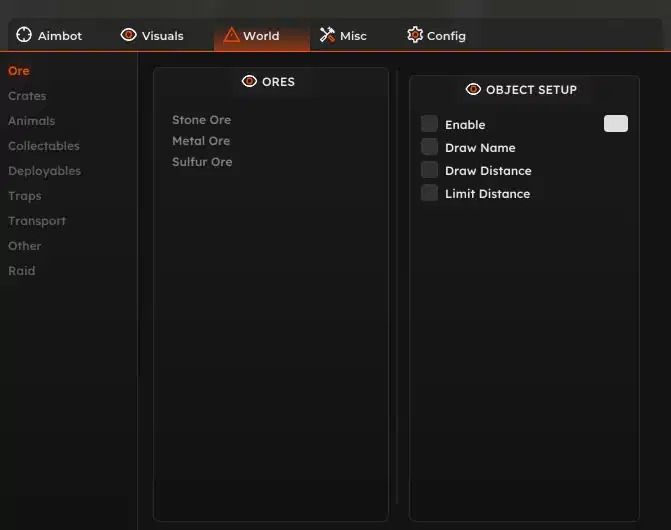Click the World triangle icon
Screen dimensions: 671x530
coord(231,35)
